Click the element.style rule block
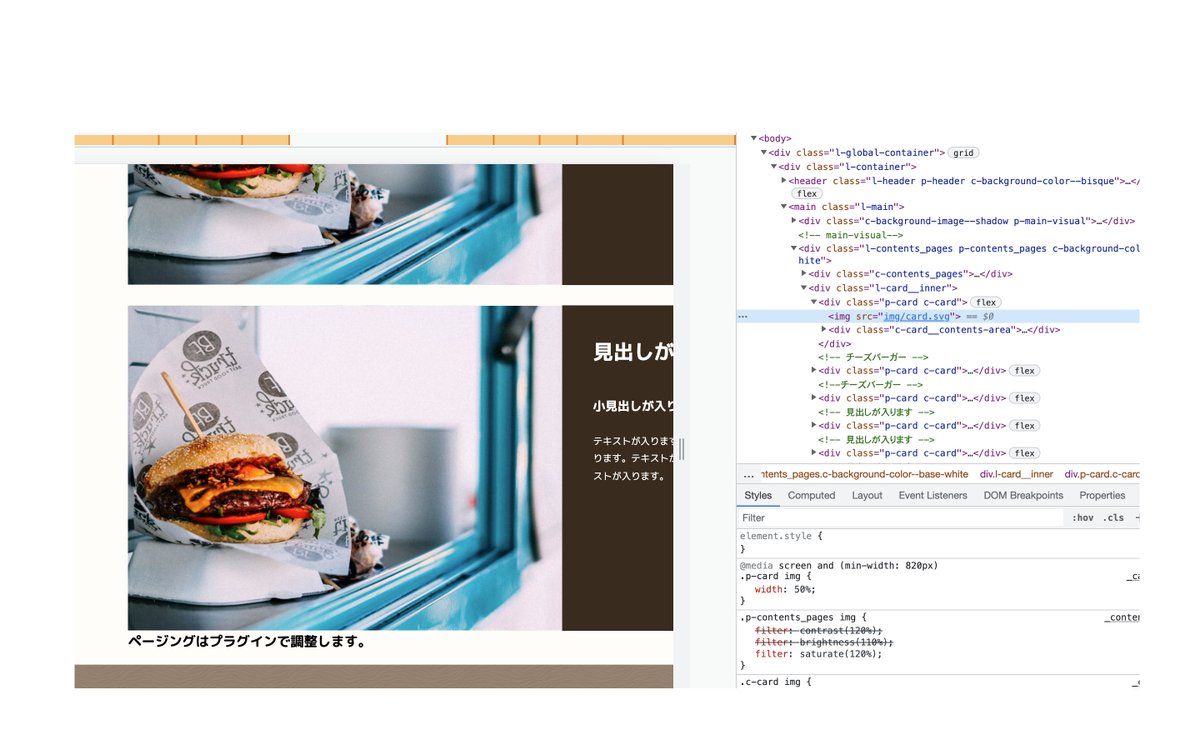1200x750 pixels. pos(938,542)
